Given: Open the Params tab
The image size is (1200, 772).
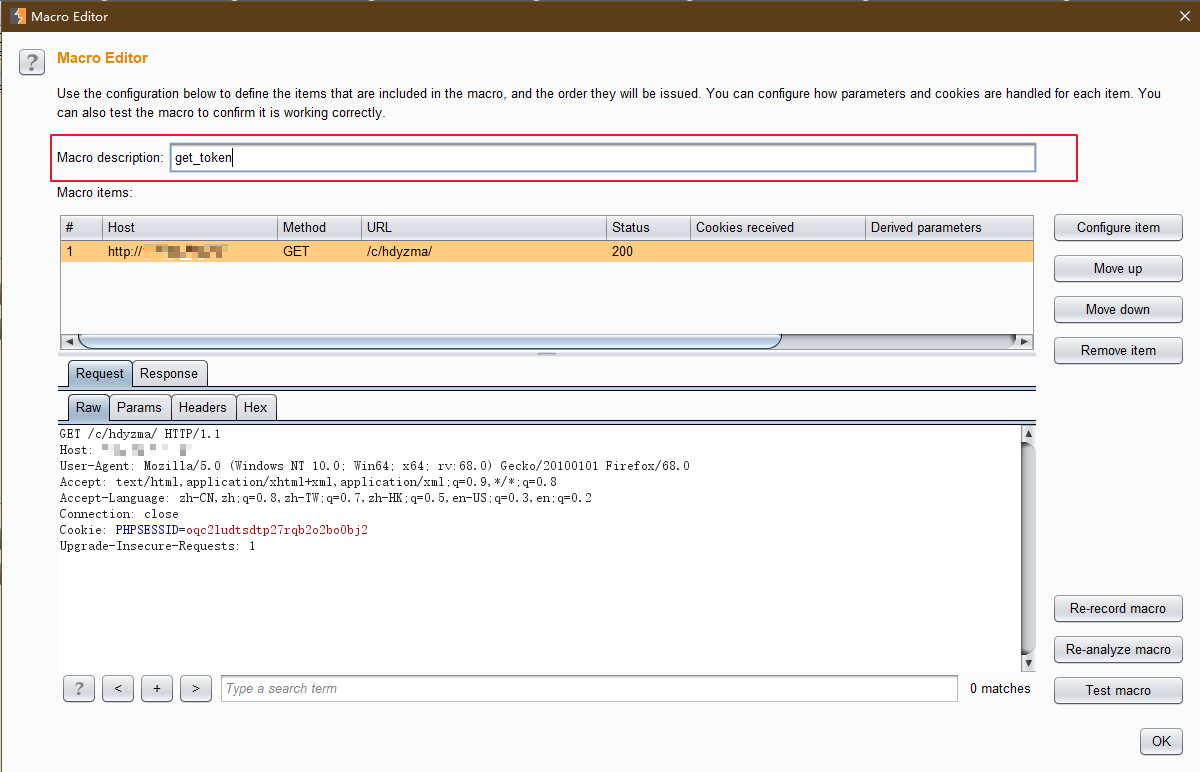Looking at the screenshot, I should click(139, 407).
